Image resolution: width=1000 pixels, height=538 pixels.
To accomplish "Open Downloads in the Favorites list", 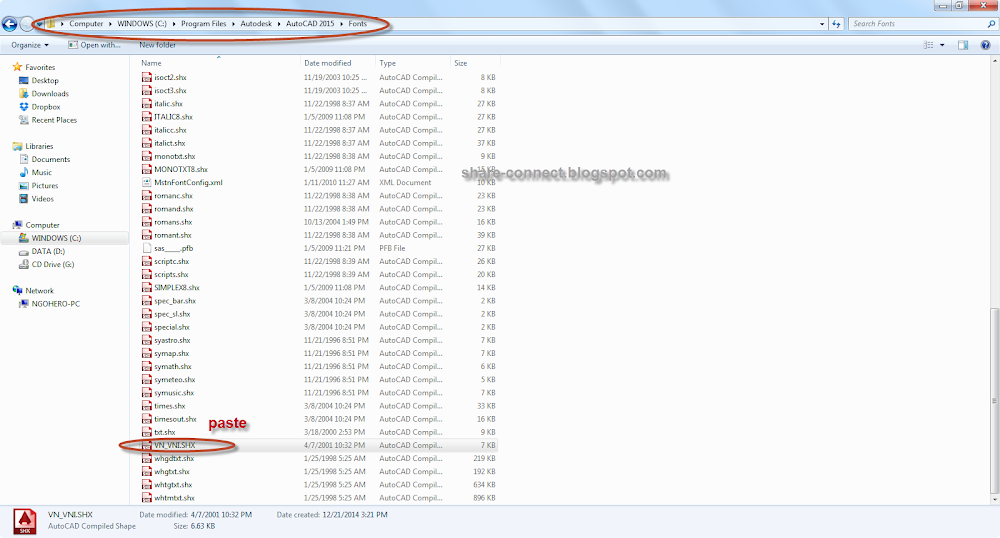I will coord(50,94).
